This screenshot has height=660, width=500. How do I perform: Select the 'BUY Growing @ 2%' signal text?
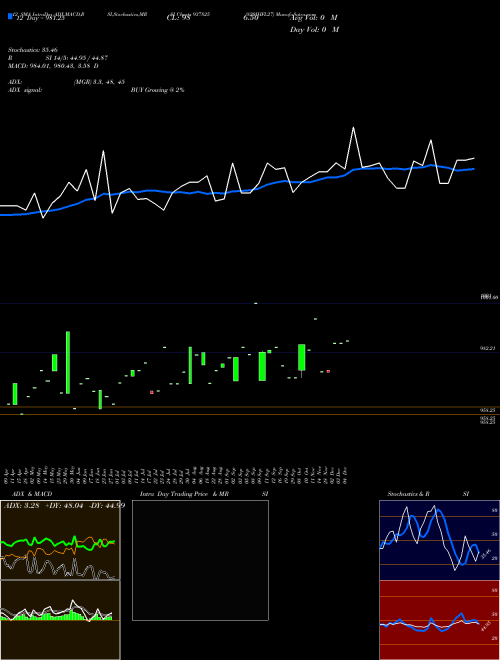157,90
